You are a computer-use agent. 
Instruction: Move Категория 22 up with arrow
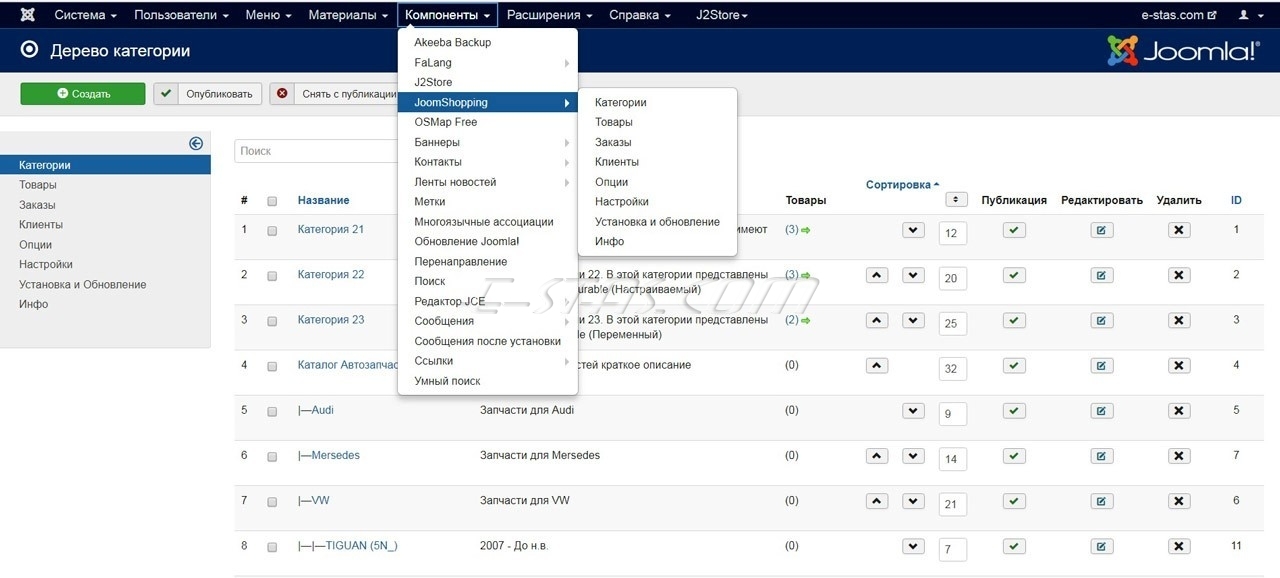click(877, 275)
